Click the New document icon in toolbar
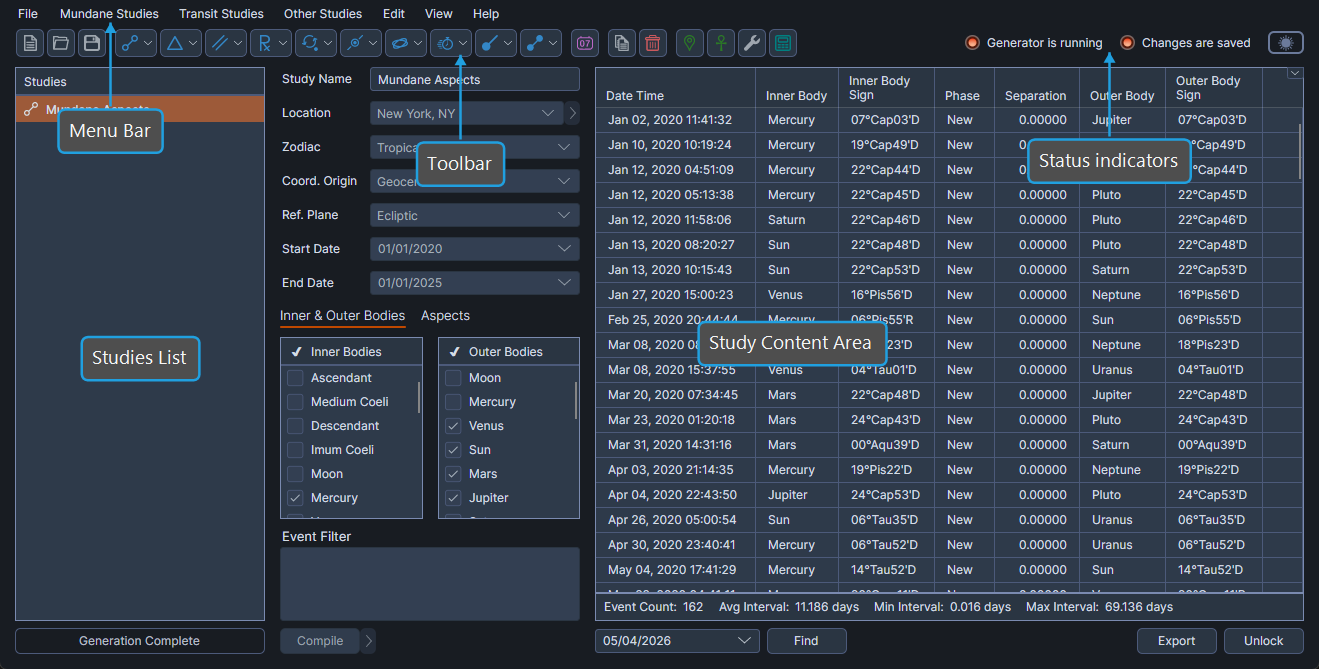This screenshot has height=669, width=1319. (x=30, y=43)
